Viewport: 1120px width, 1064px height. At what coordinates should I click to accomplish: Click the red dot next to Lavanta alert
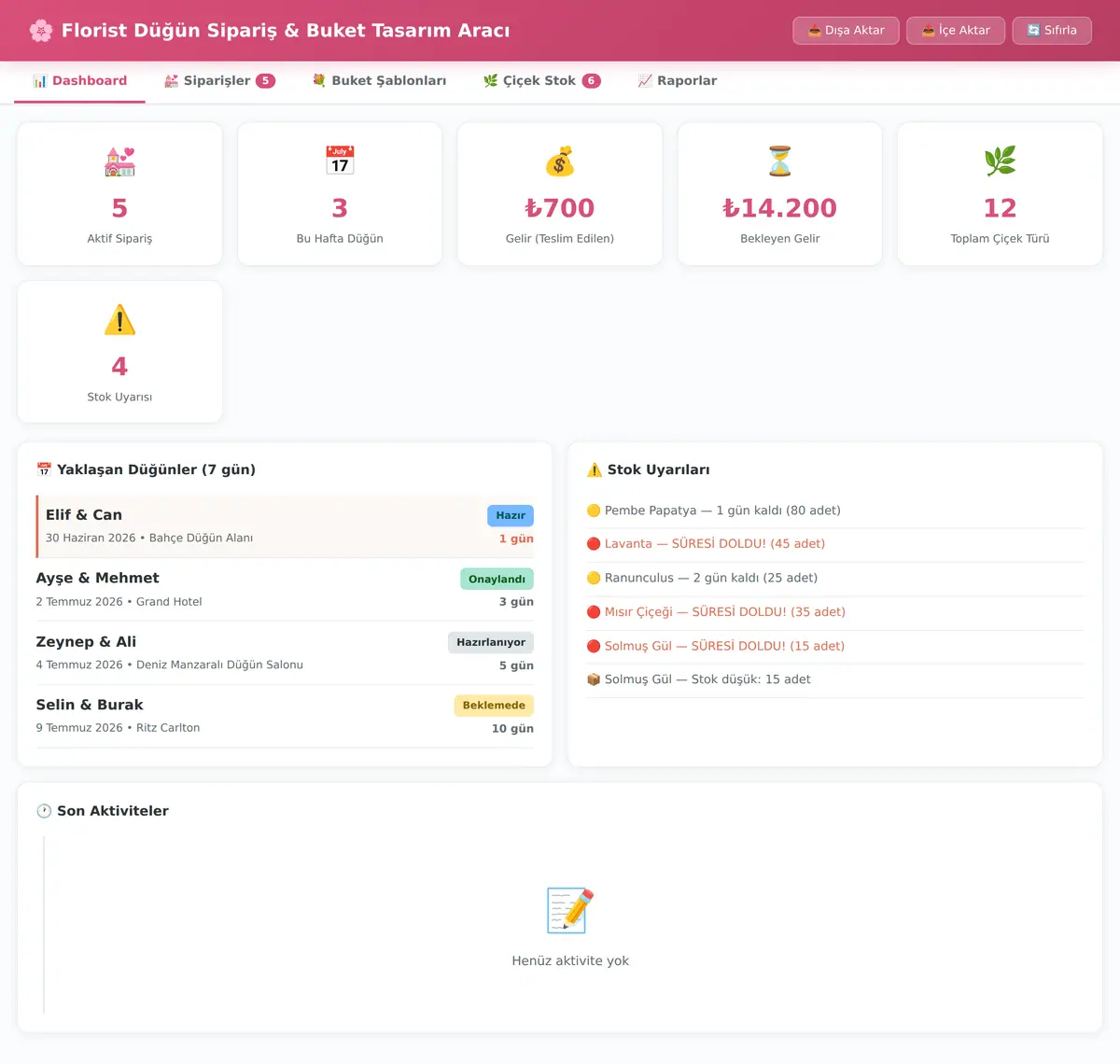click(x=594, y=544)
